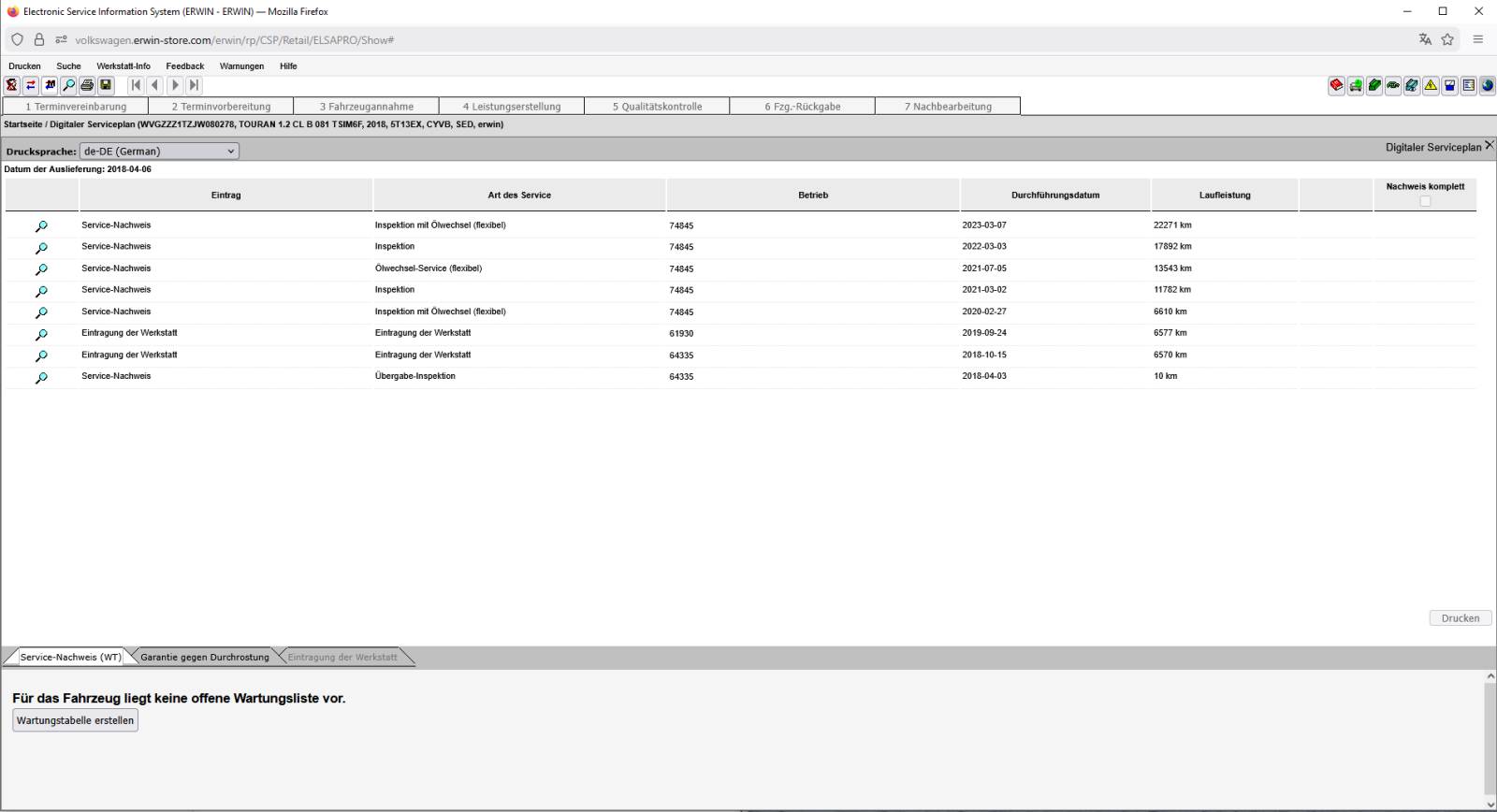1497x812 pixels.
Task: Go to the last page with the skip-forward arrow
Action: point(194,85)
